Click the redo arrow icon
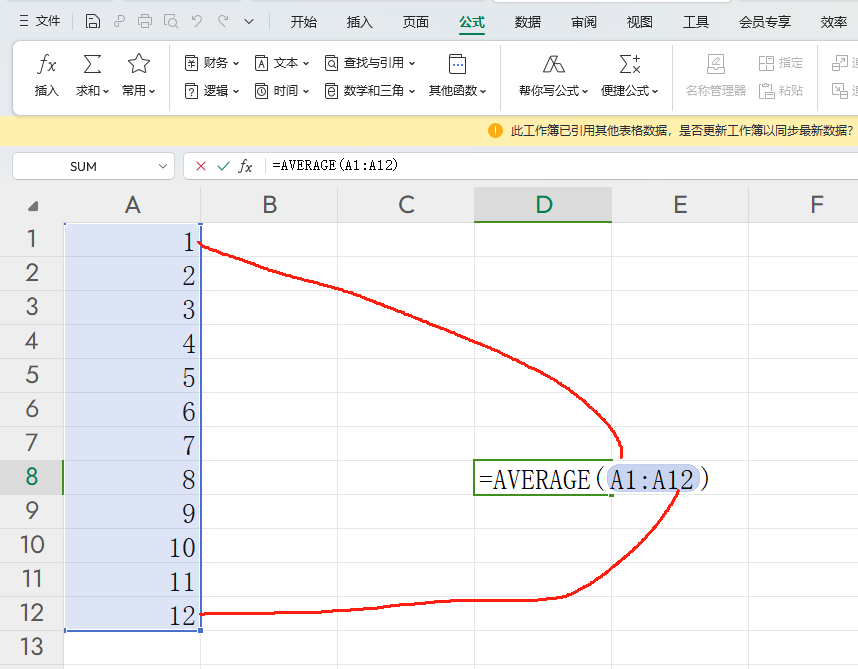 (x=223, y=21)
